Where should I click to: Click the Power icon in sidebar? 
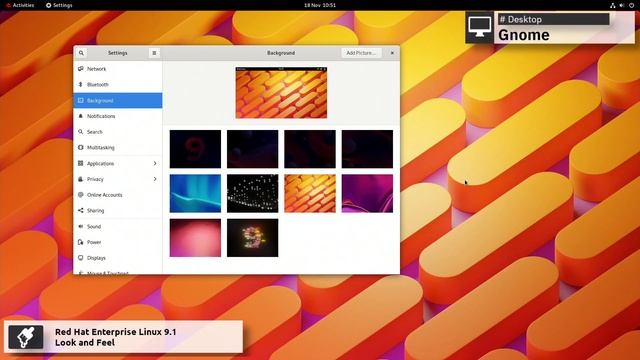click(x=80, y=242)
